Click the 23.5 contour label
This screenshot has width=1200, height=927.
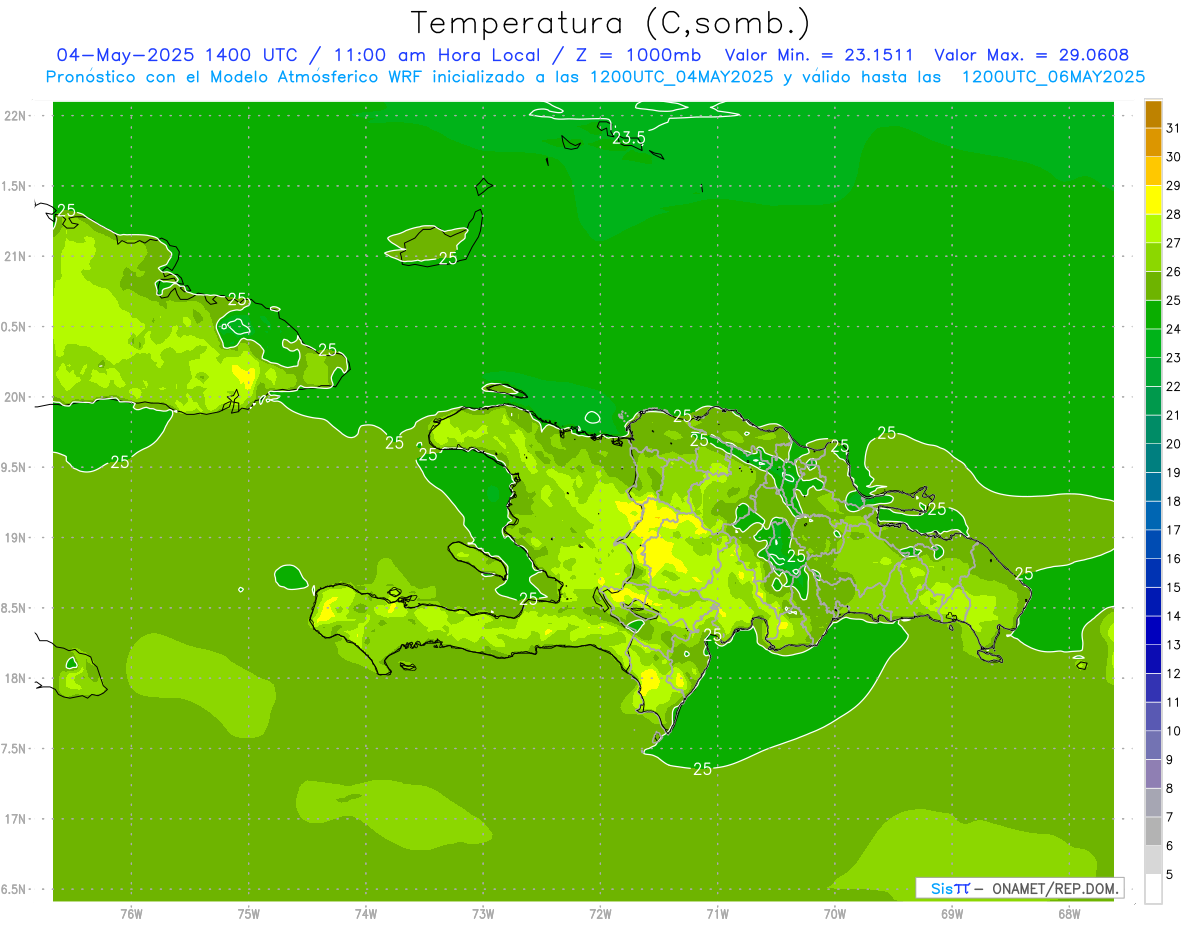(x=629, y=138)
